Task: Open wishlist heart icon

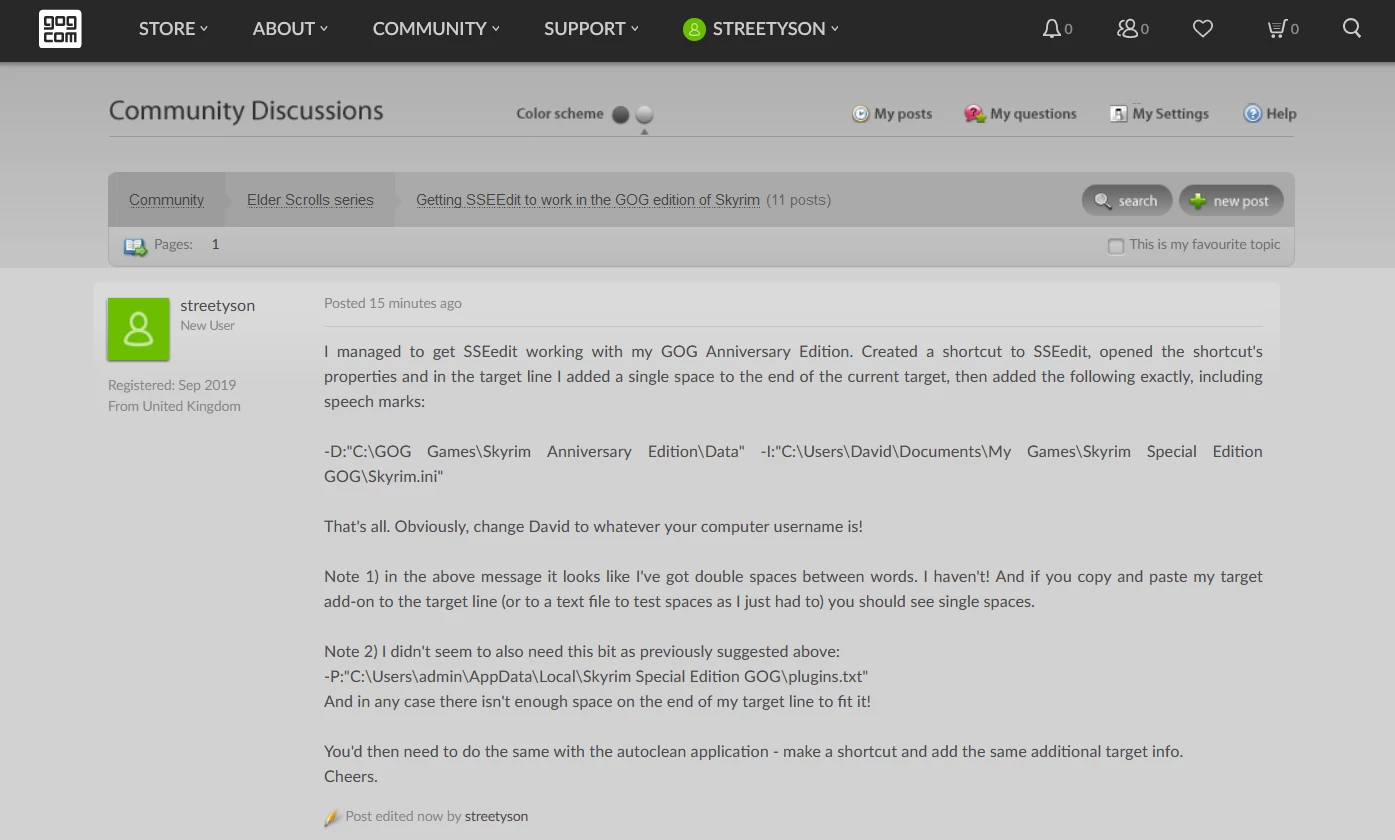Action: (1203, 29)
